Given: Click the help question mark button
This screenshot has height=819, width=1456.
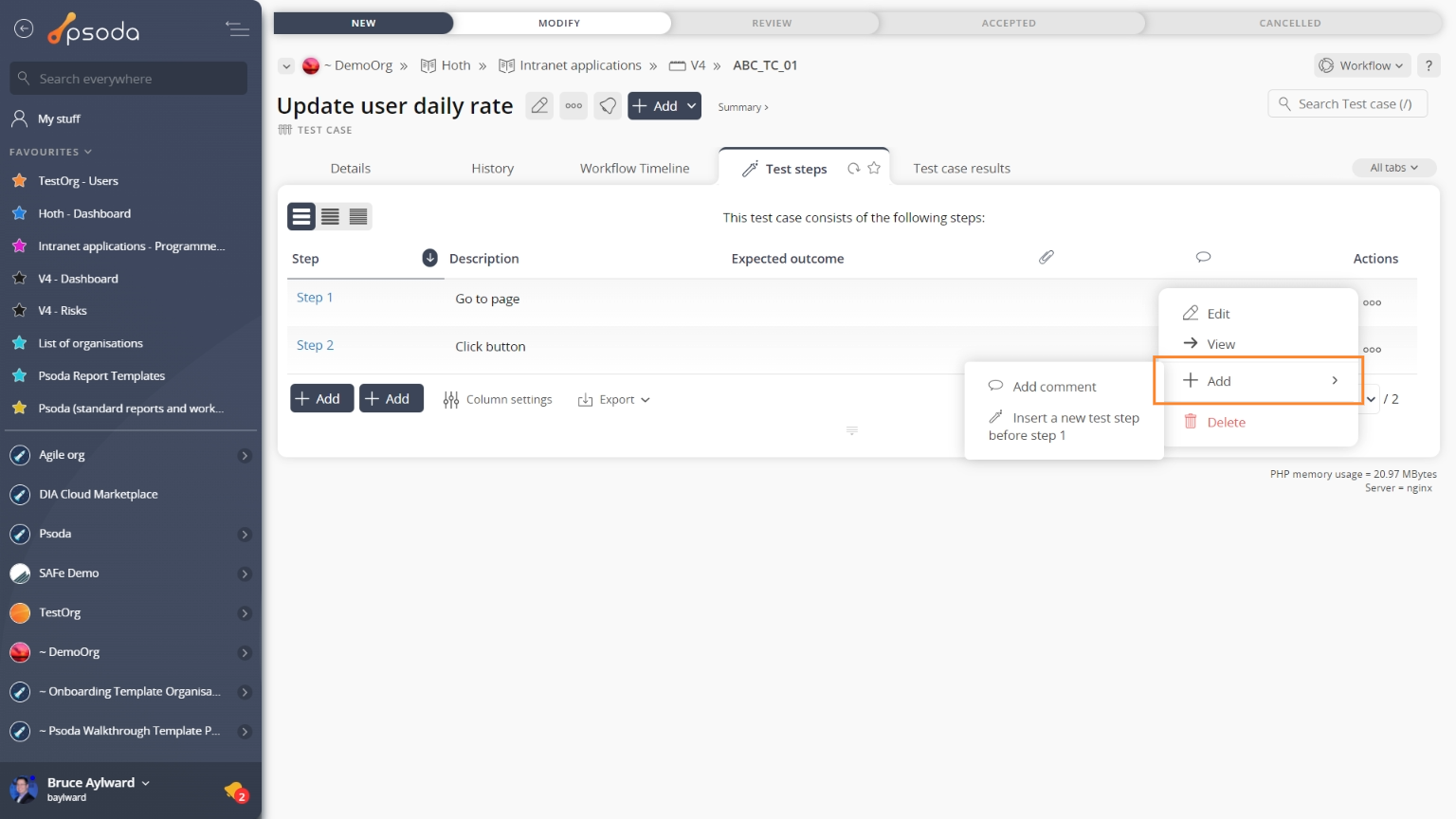Looking at the screenshot, I should (1429, 65).
